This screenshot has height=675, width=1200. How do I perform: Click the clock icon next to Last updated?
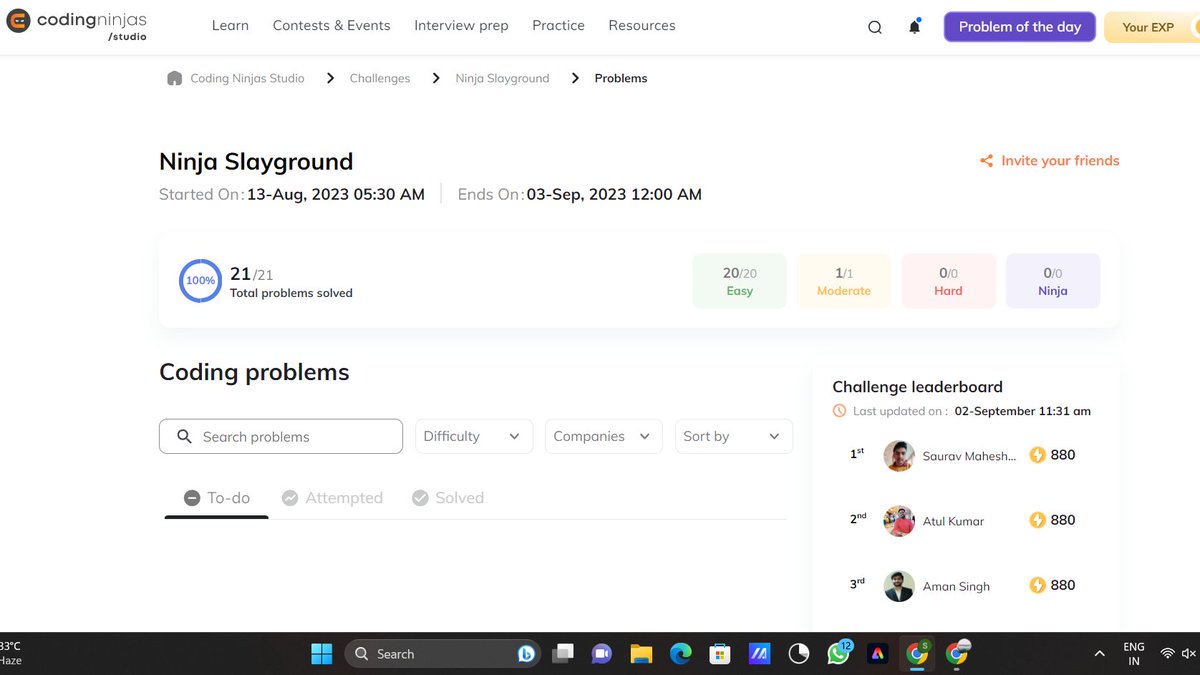[x=839, y=411]
